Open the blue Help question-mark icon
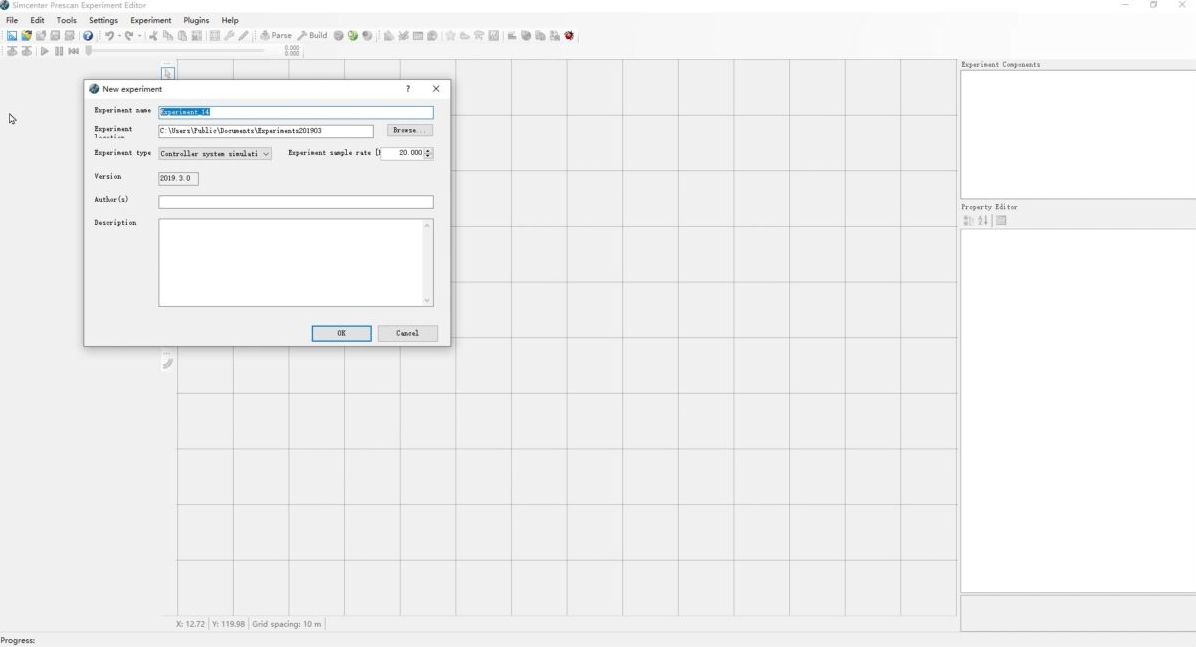This screenshot has height=647, width=1196. [x=88, y=36]
